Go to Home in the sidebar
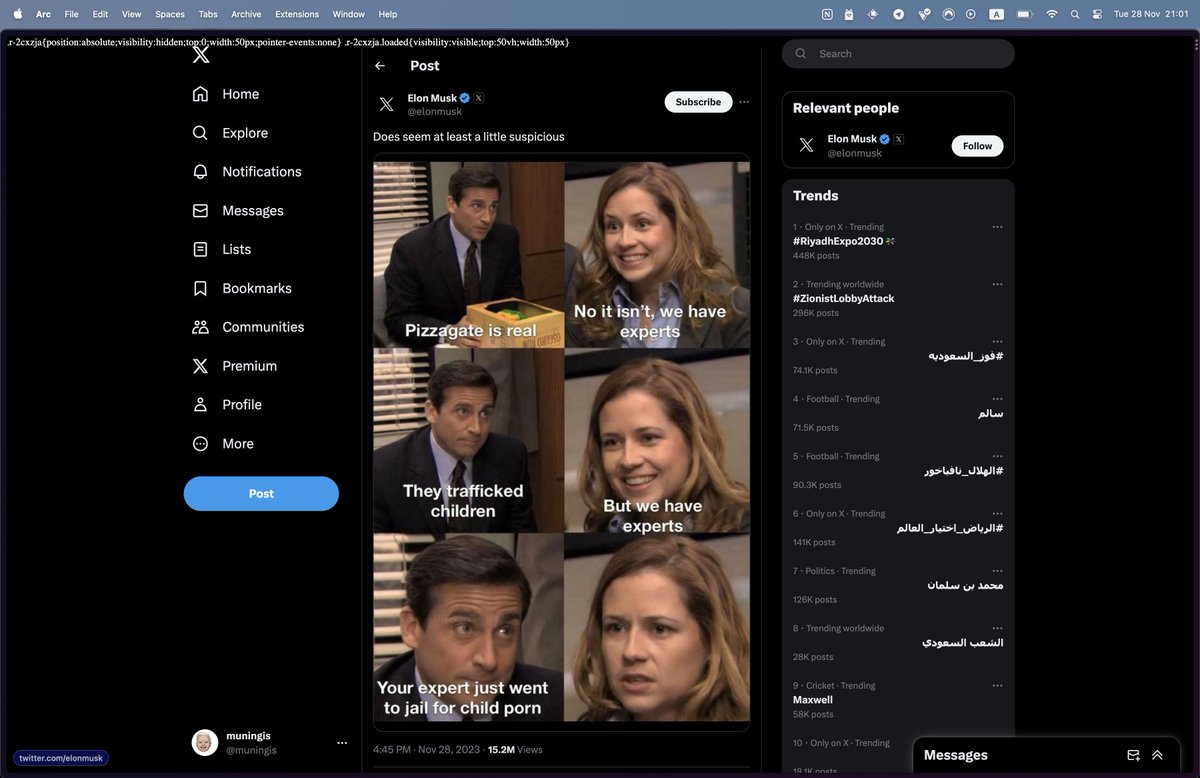 click(226, 94)
